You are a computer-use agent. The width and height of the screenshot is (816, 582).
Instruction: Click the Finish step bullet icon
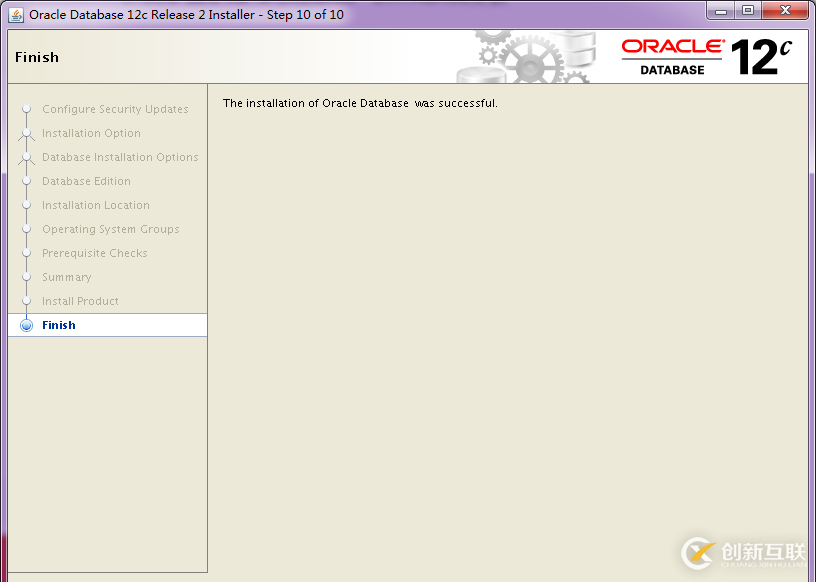point(27,325)
